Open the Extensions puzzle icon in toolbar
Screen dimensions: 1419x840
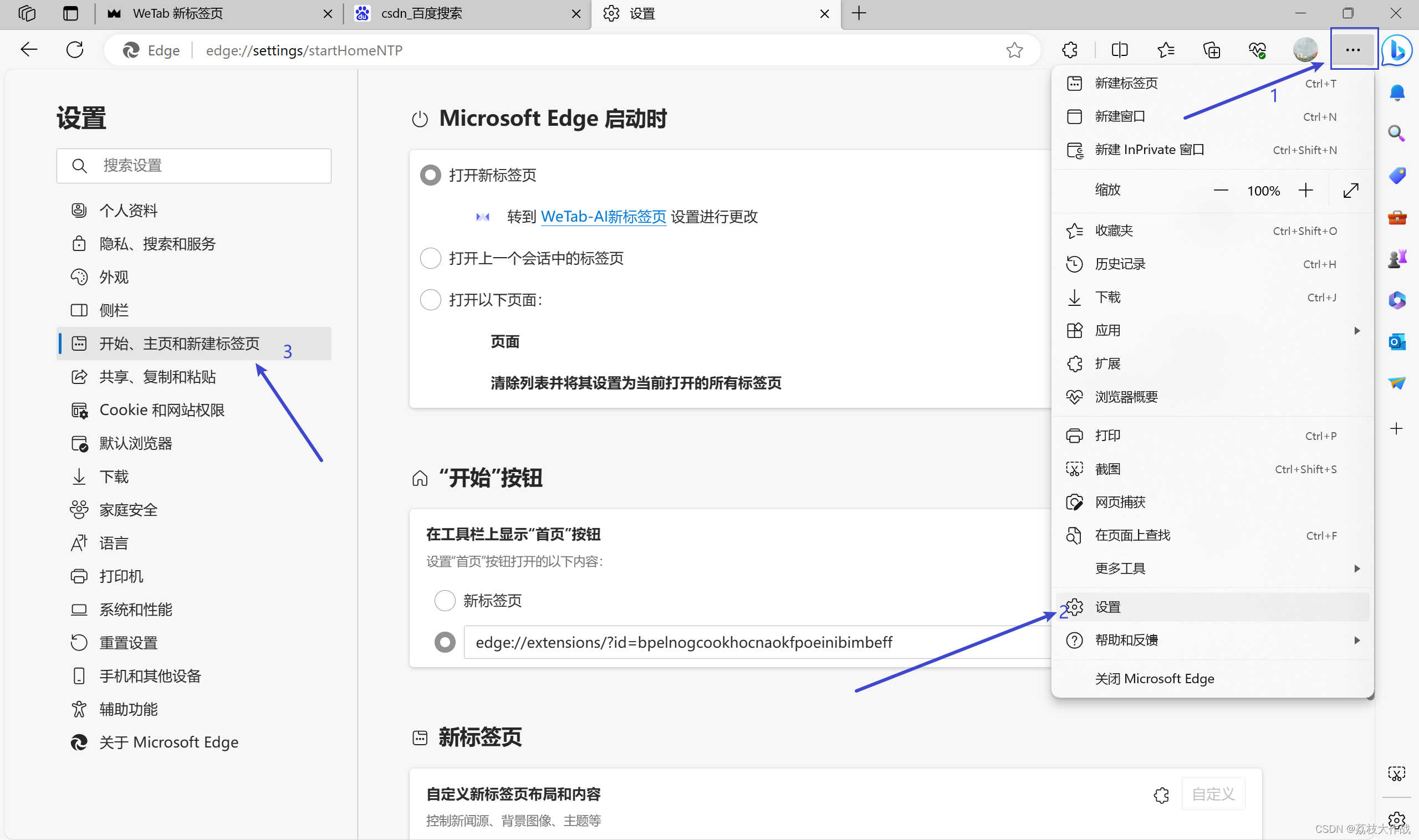(1070, 50)
